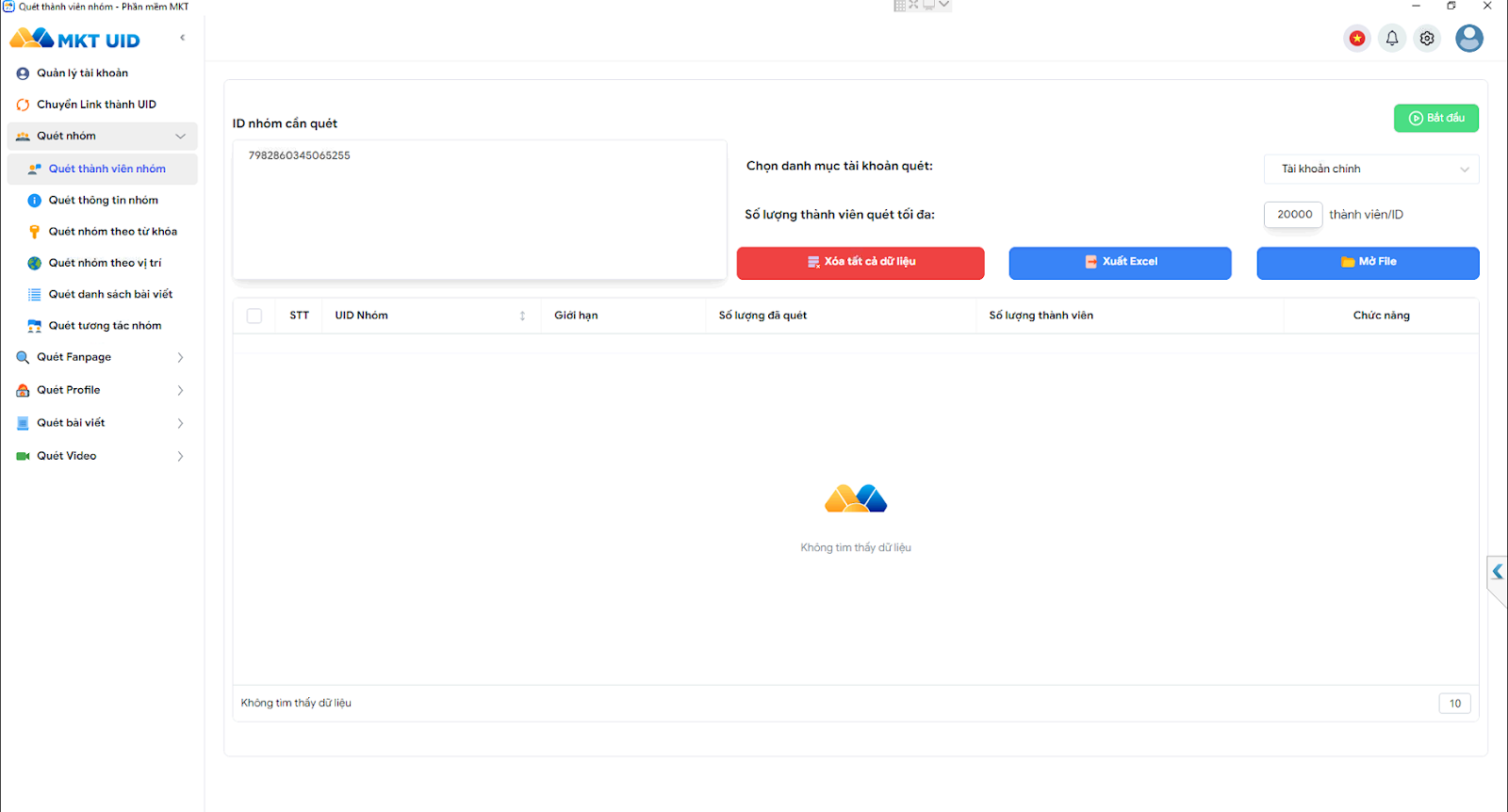
Task: Click the Số lượng đã quét column header
Action: (x=762, y=316)
